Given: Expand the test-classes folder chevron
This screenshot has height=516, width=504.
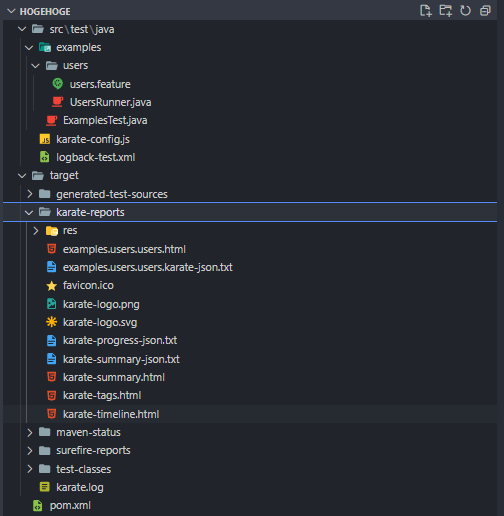Looking at the screenshot, I should (x=30, y=469).
